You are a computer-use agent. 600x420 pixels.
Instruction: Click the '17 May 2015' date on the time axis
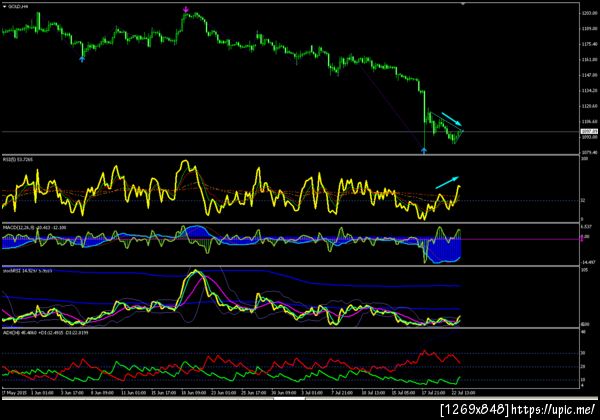pyautogui.click(x=15, y=393)
